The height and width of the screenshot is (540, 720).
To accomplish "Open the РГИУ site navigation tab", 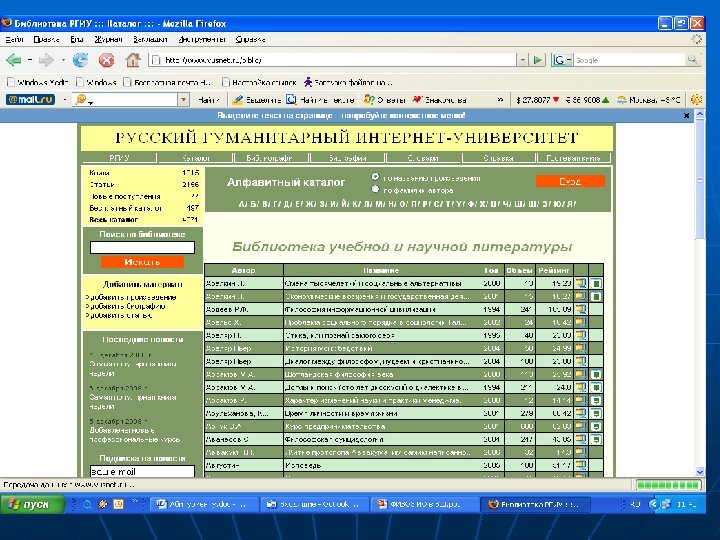I will pos(119,158).
